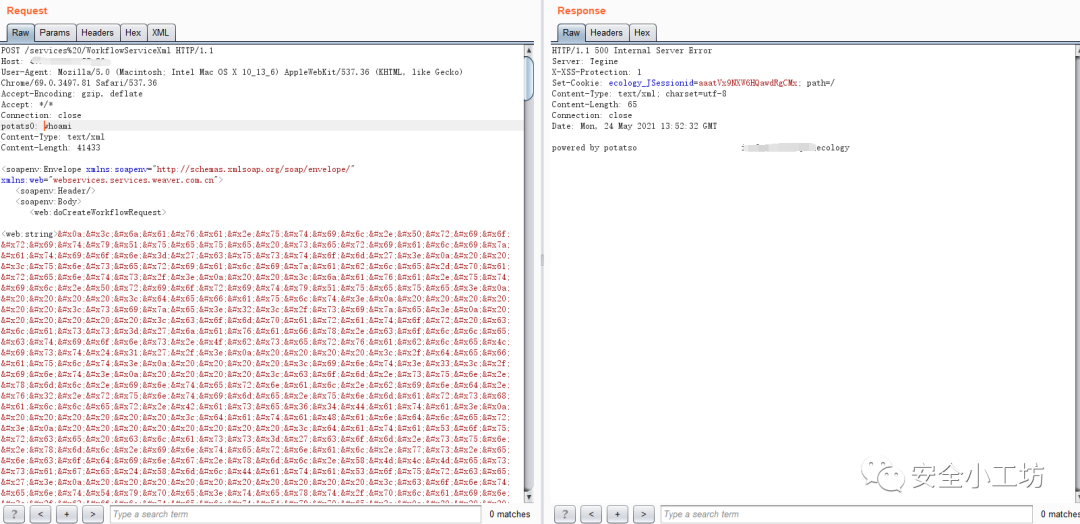Image resolution: width=1080 pixels, height=524 pixels.
Task: Click the help button in Response panel
Action: (x=566, y=514)
